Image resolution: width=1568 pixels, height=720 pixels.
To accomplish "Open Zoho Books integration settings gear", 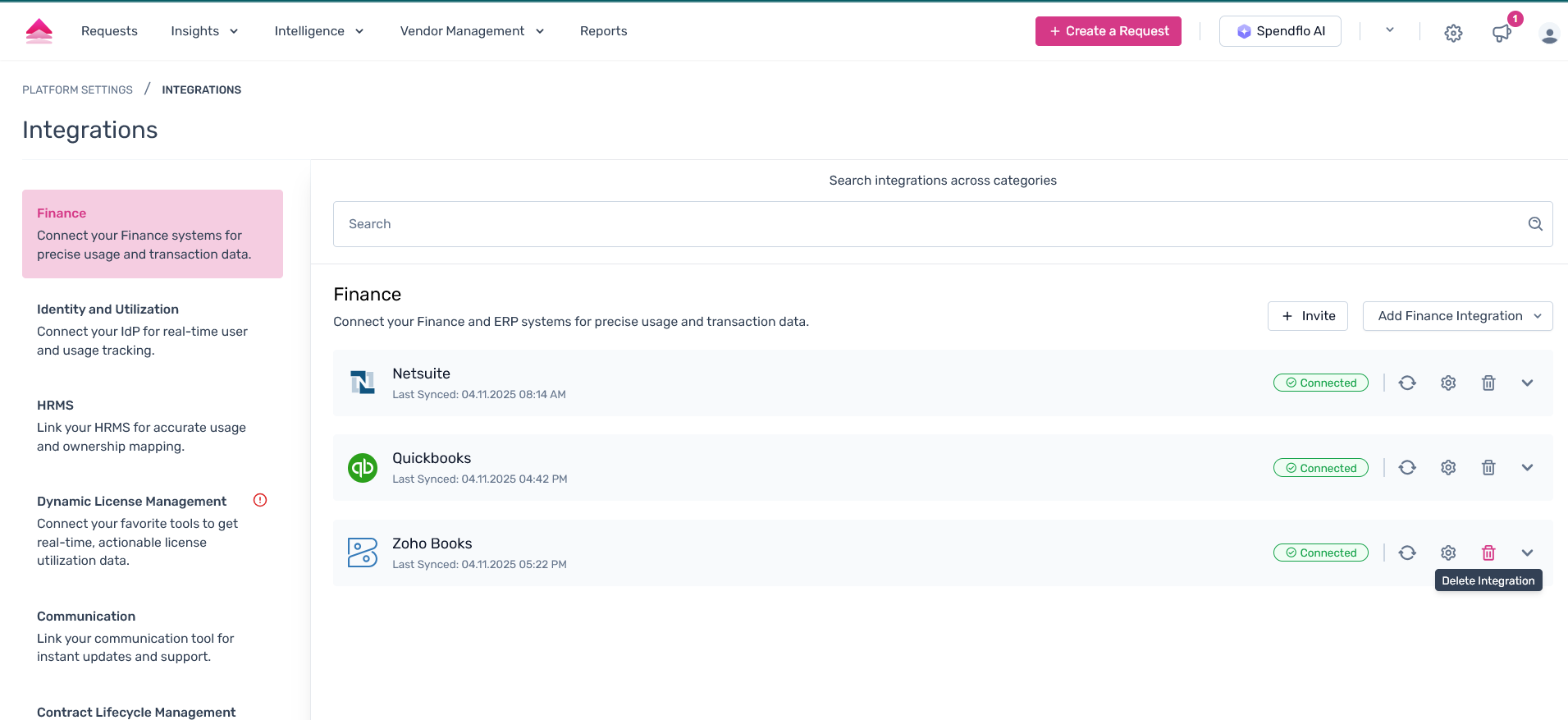I will pyautogui.click(x=1448, y=553).
